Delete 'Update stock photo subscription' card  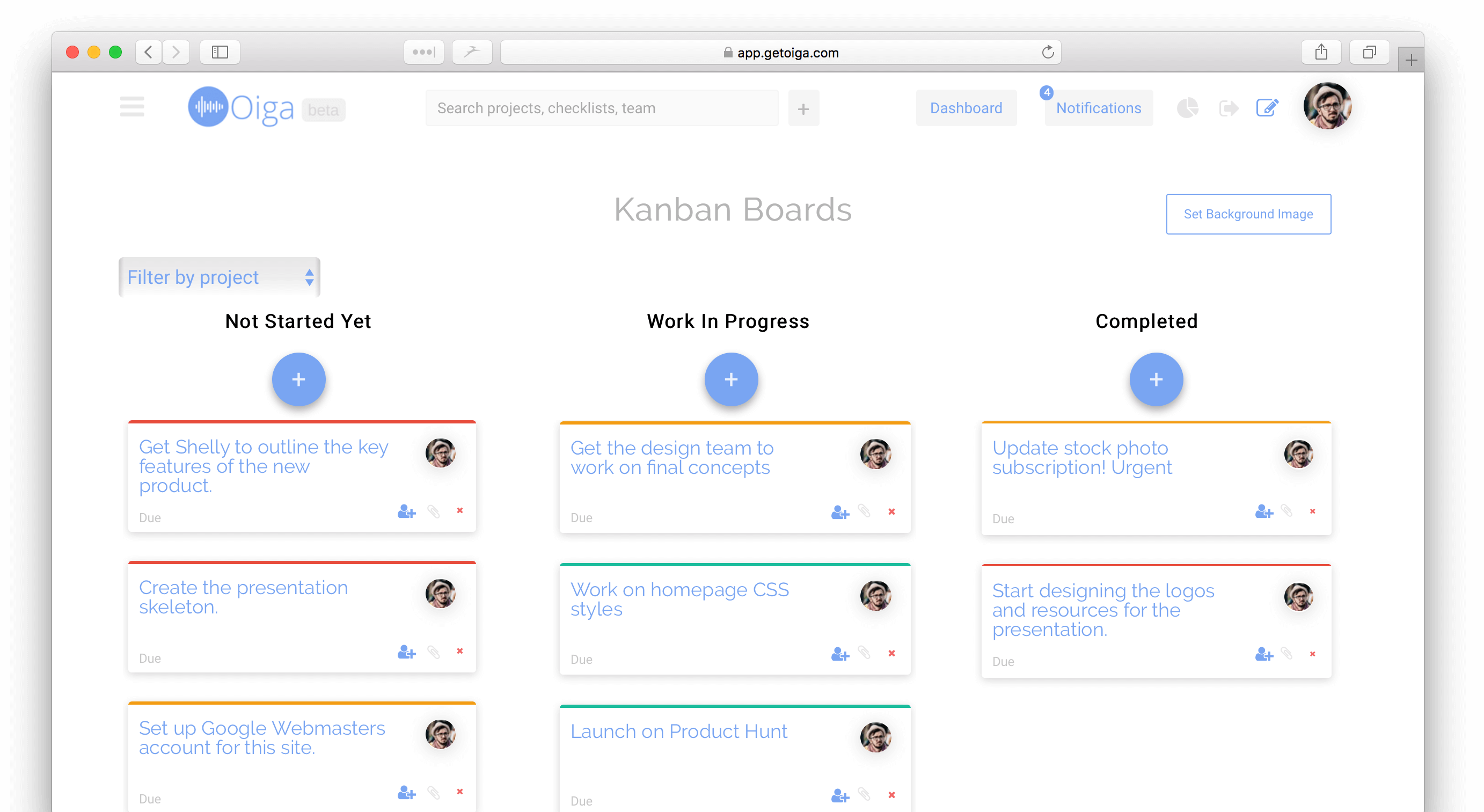pos(1313,511)
